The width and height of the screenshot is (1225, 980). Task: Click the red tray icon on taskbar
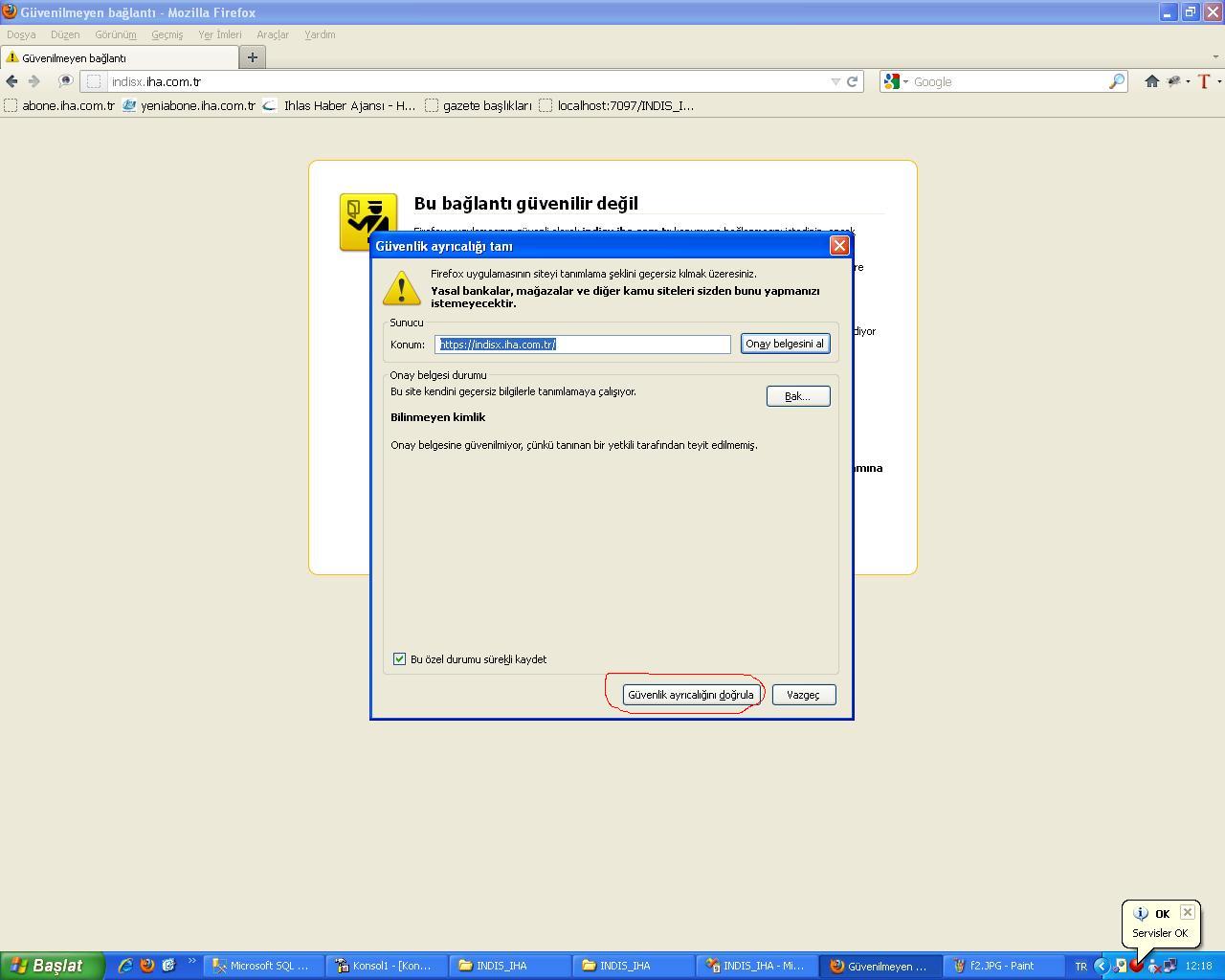(x=1136, y=967)
